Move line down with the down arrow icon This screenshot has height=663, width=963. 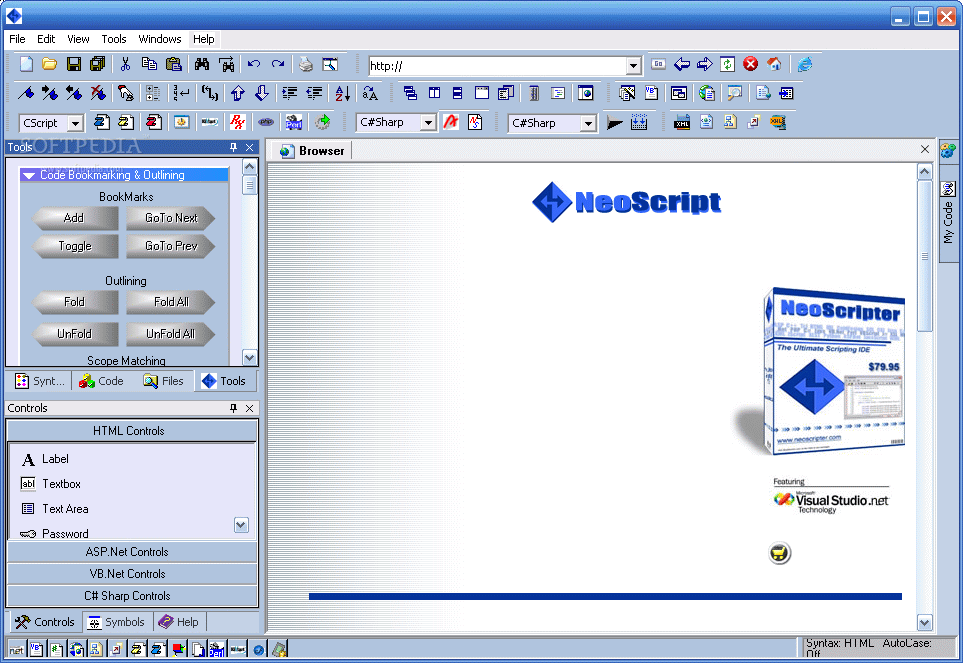coord(262,93)
